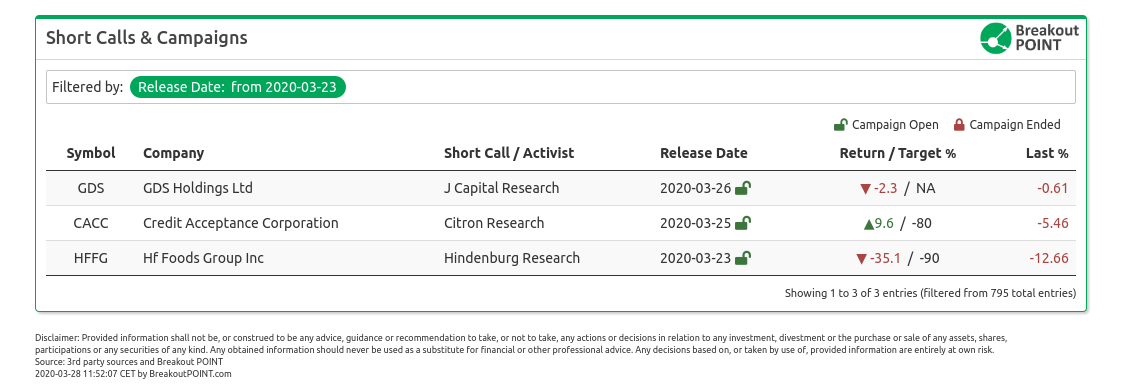Click the green Campaign Open legend lock
Image resolution: width=1123 pixels, height=388 pixels.
coord(841,125)
